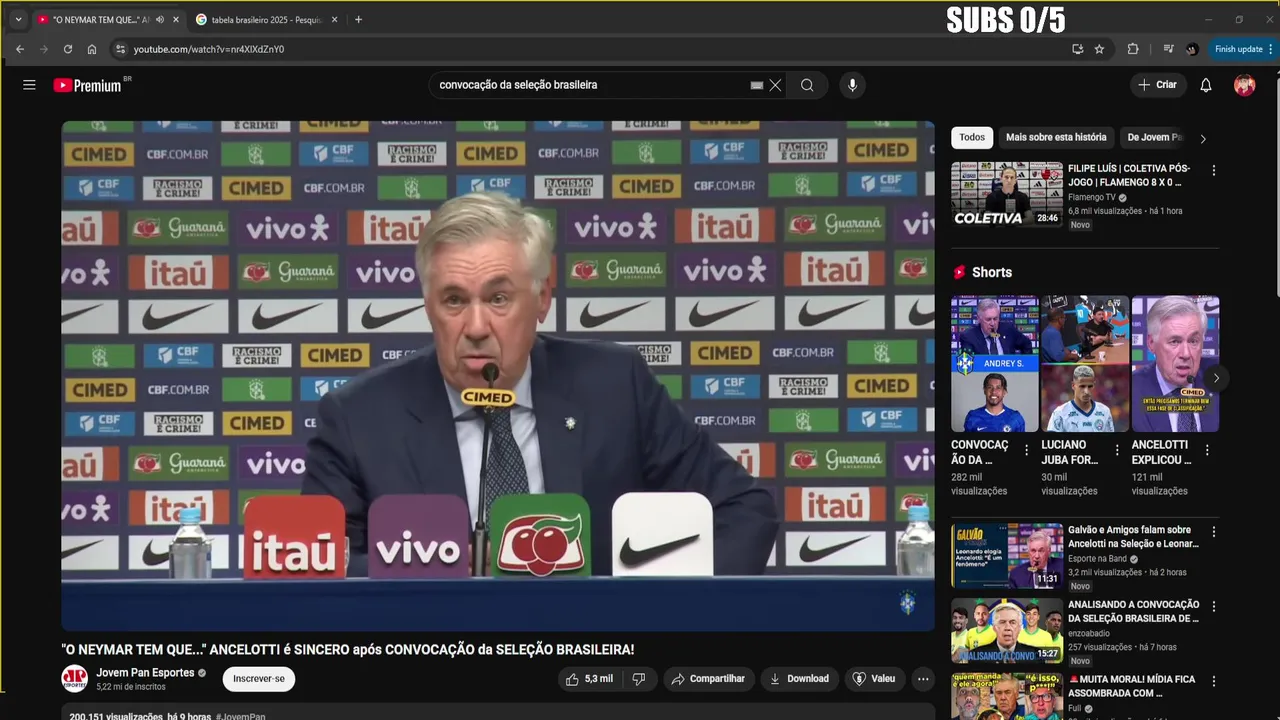Image resolution: width=1280 pixels, height=720 pixels.
Task: Open the on-screen keyboard in search box
Action: [757, 85]
